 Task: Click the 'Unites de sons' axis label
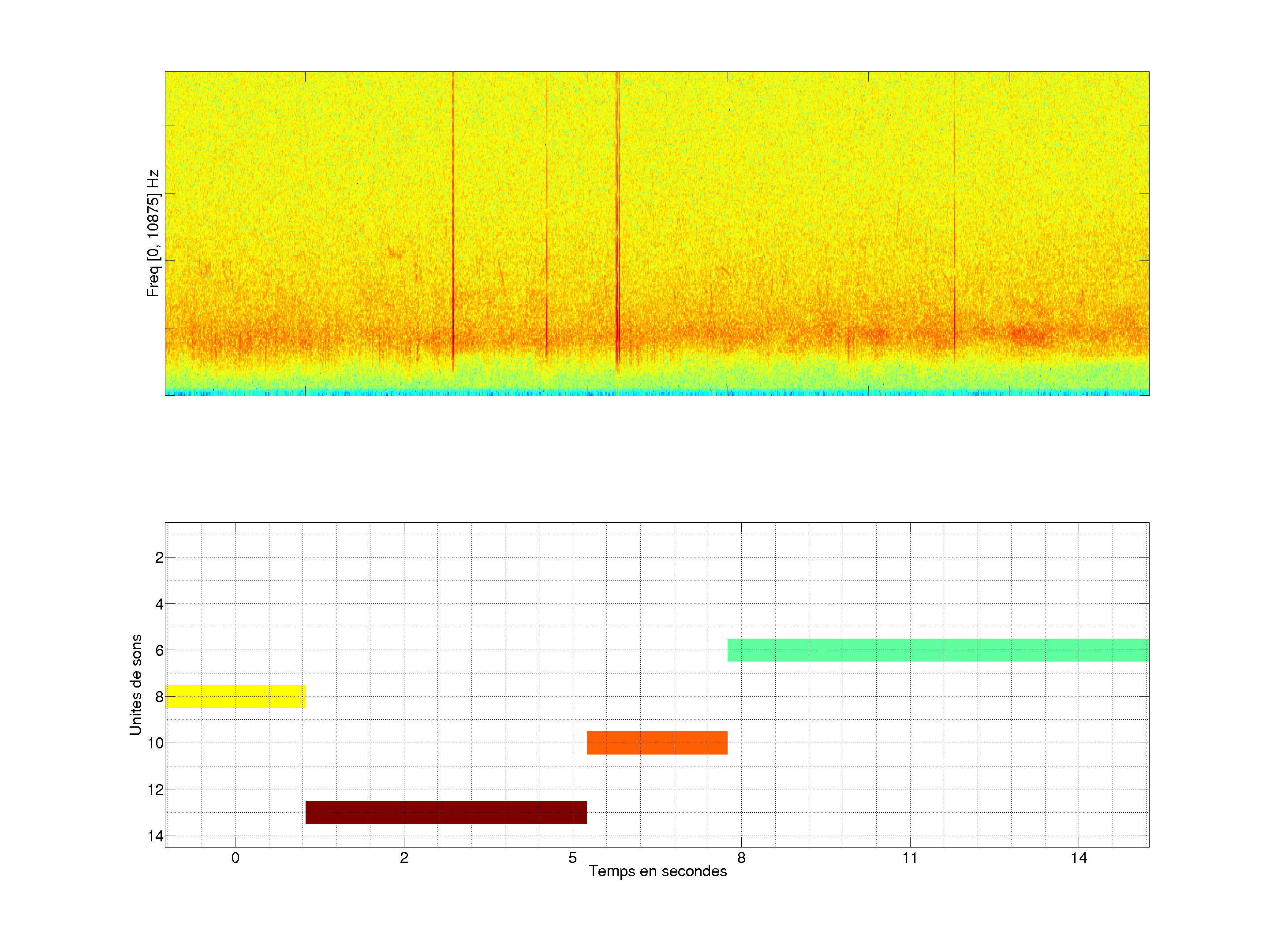coord(135,684)
